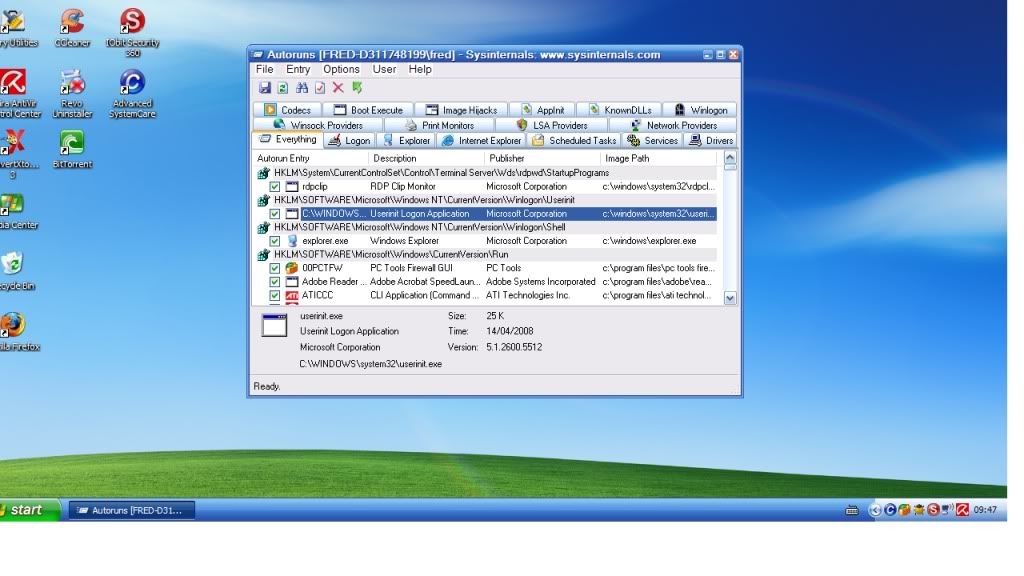The height and width of the screenshot is (576, 1024).
Task: Click the red X Delete toolbar icon
Action: (x=338, y=88)
